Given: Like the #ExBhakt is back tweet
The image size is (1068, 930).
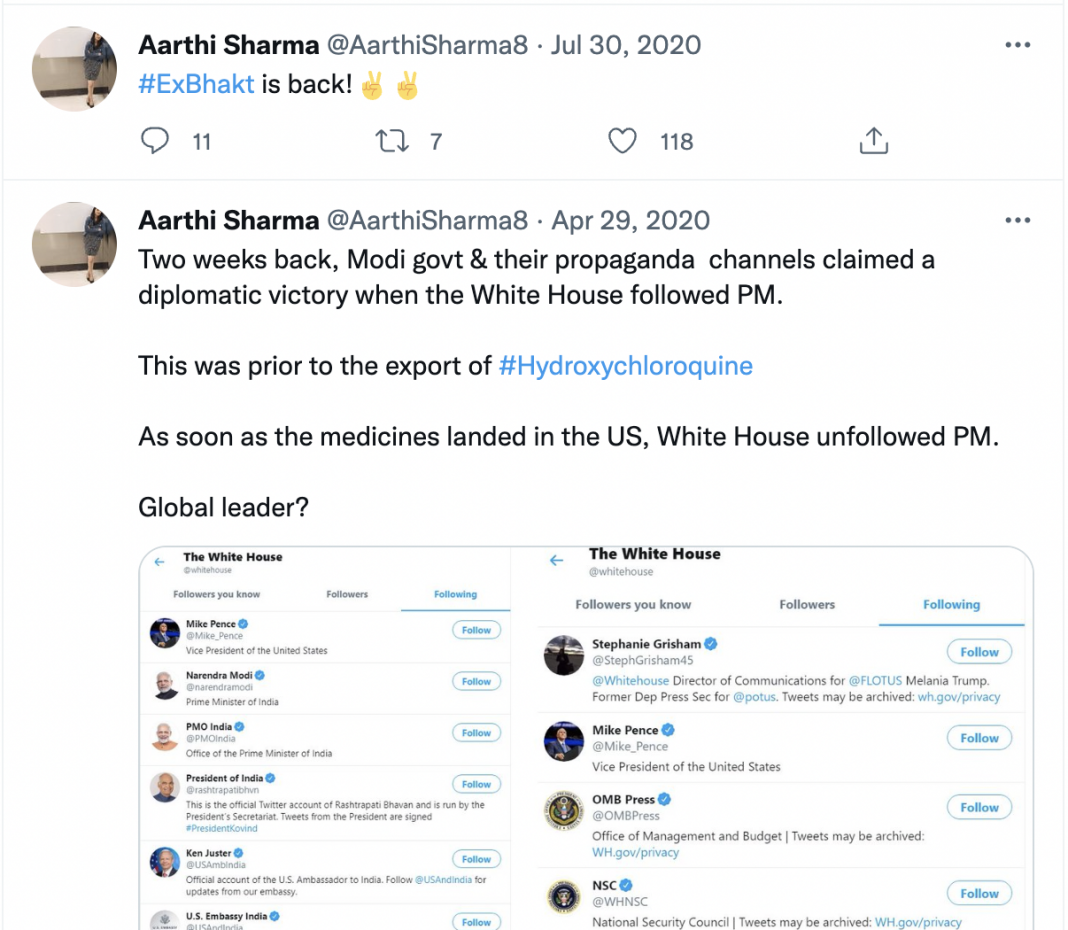Looking at the screenshot, I should tap(623, 142).
